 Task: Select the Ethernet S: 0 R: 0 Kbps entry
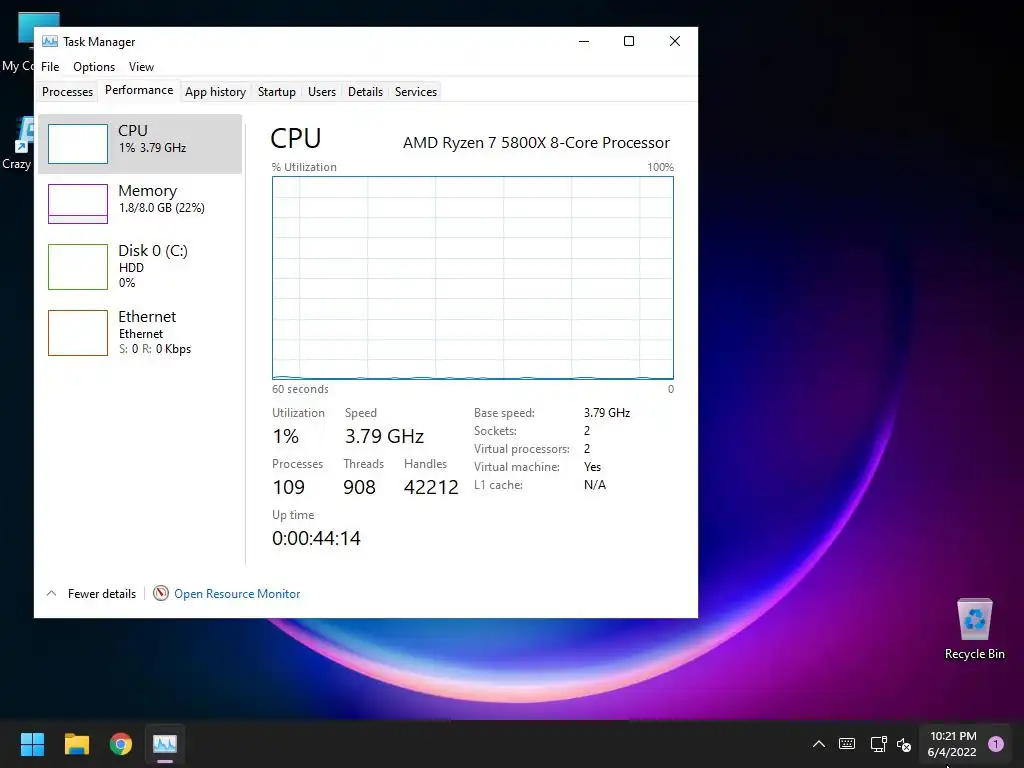point(140,332)
